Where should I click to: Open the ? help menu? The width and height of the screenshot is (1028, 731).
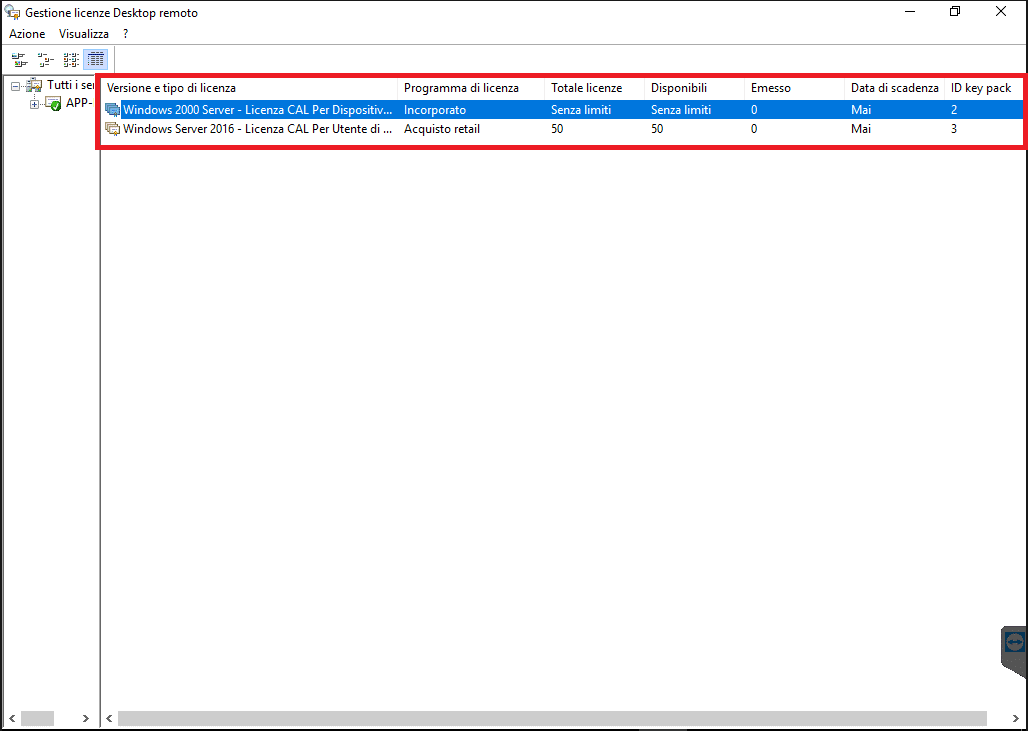125,33
